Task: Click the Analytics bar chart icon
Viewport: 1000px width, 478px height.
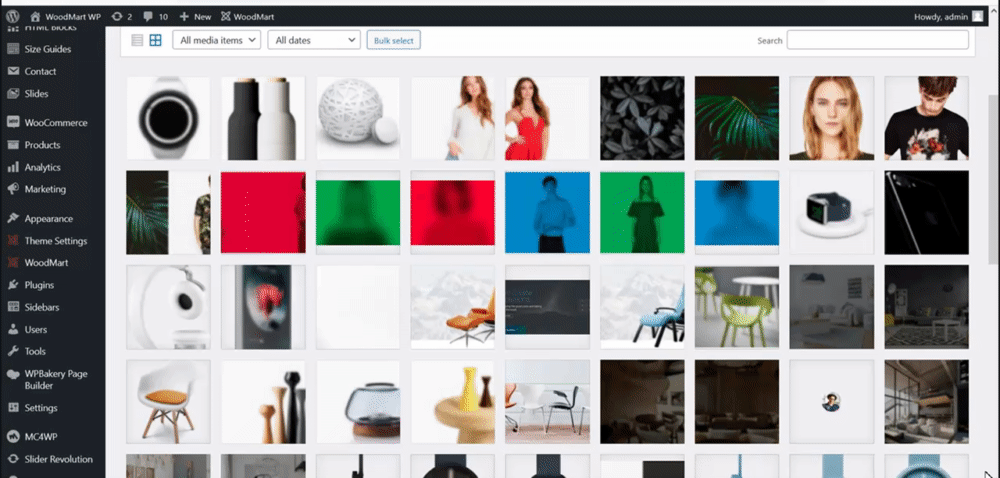Action: 13,167
